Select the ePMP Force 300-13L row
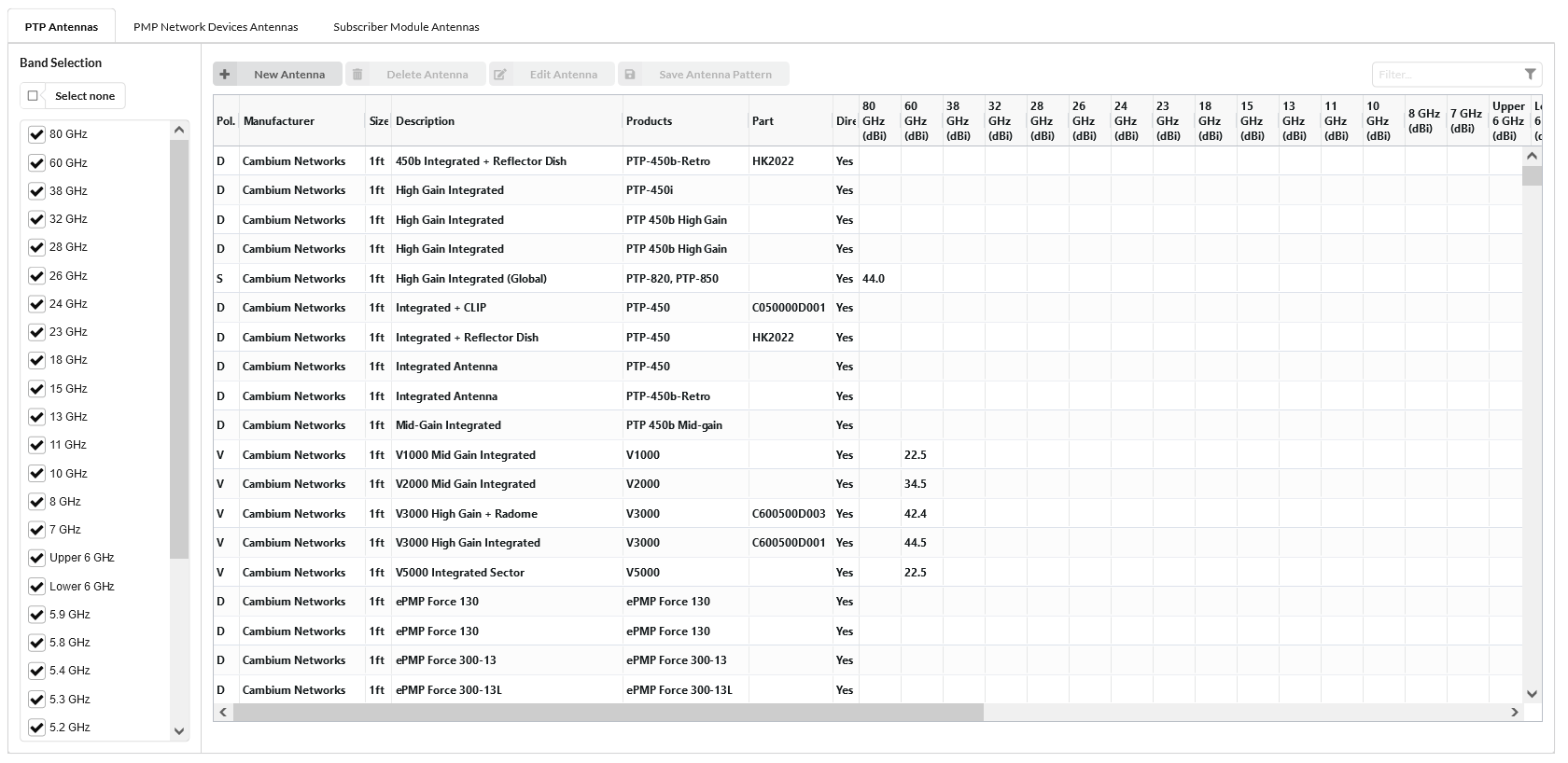Image resolution: width=1568 pixels, height=763 pixels. [x=867, y=690]
